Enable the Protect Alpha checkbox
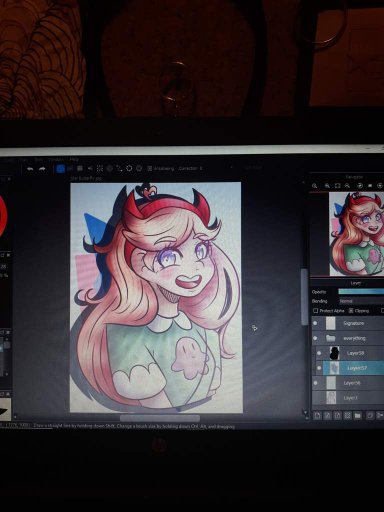Image resolution: width=384 pixels, height=512 pixels. (315, 311)
